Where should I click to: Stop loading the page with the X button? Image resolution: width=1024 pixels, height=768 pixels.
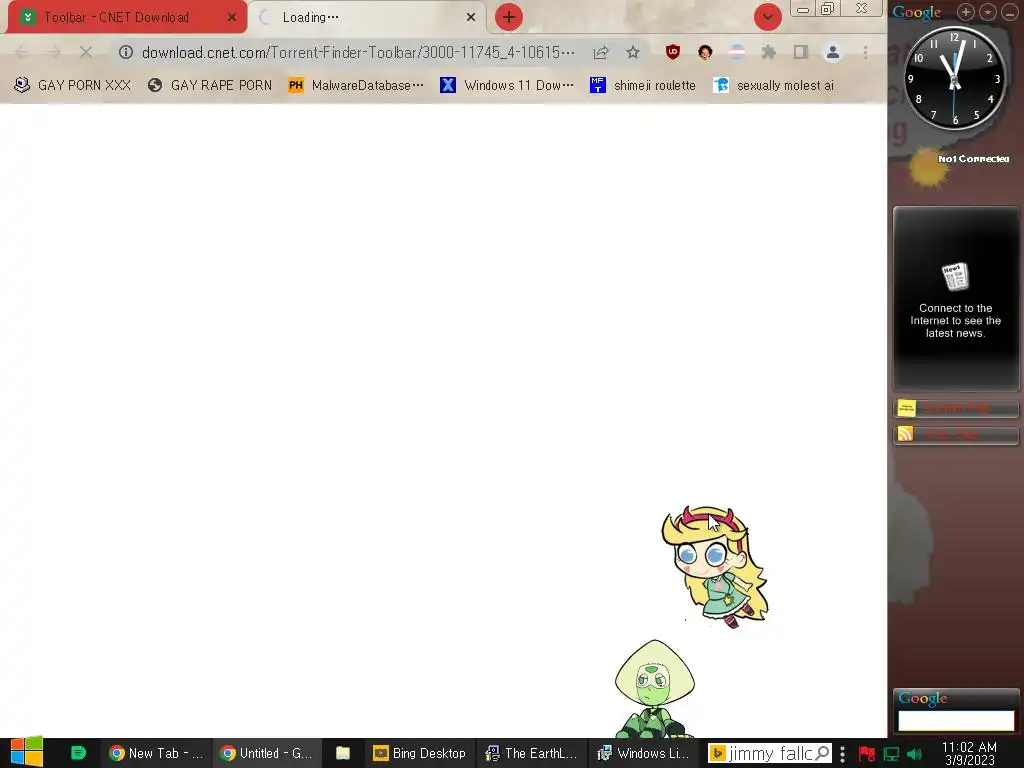86,52
